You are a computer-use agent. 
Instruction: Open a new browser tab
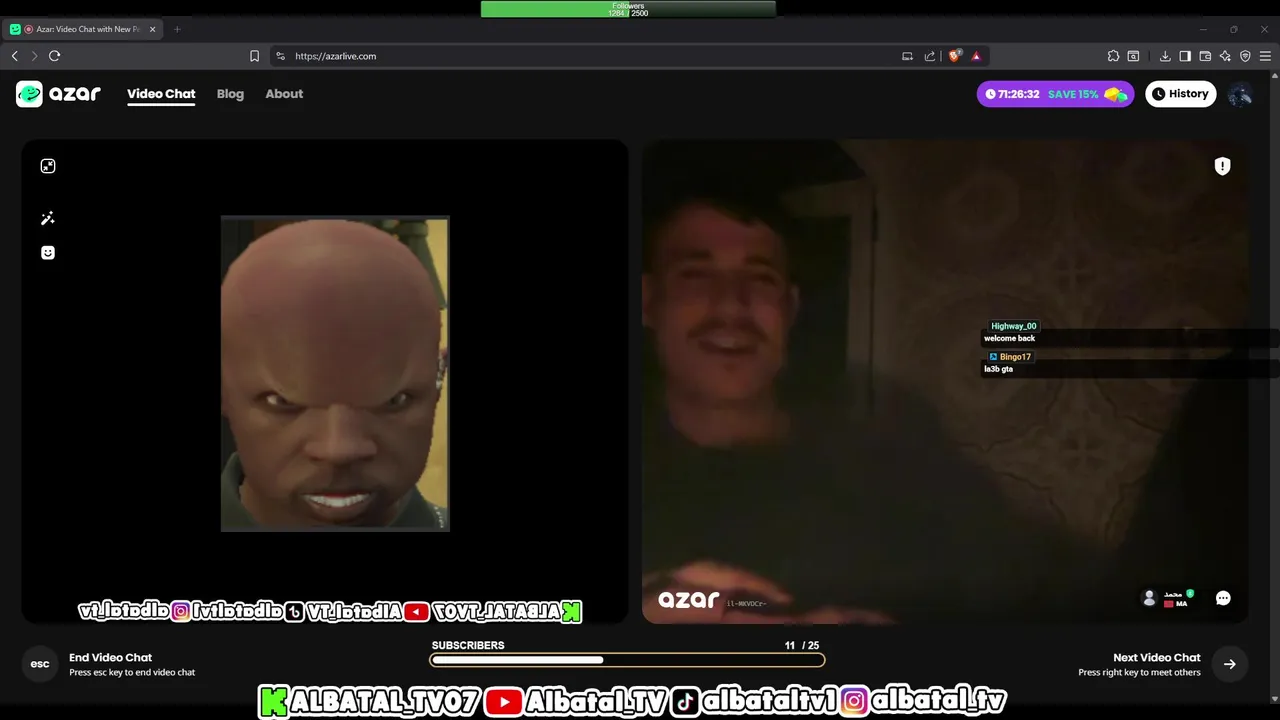pos(177,29)
